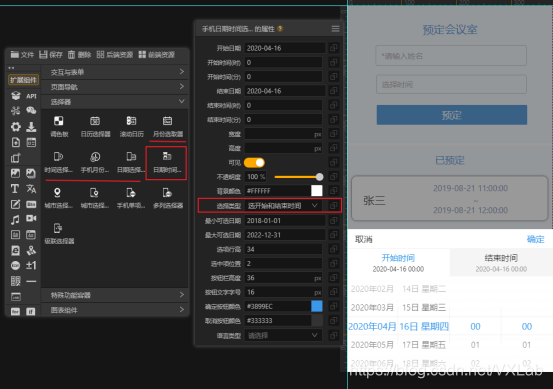The height and width of the screenshot is (389, 553).
Task: Click the WeChat icon in left sidebar
Action: [31, 111]
